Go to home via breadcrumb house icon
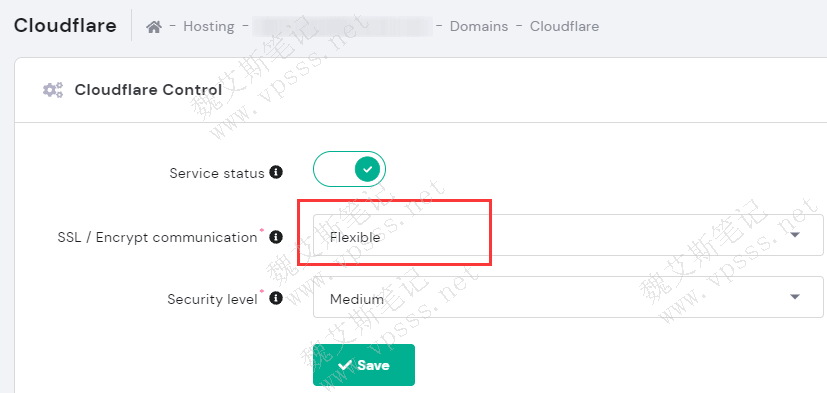Image resolution: width=827 pixels, height=393 pixels. [x=153, y=26]
